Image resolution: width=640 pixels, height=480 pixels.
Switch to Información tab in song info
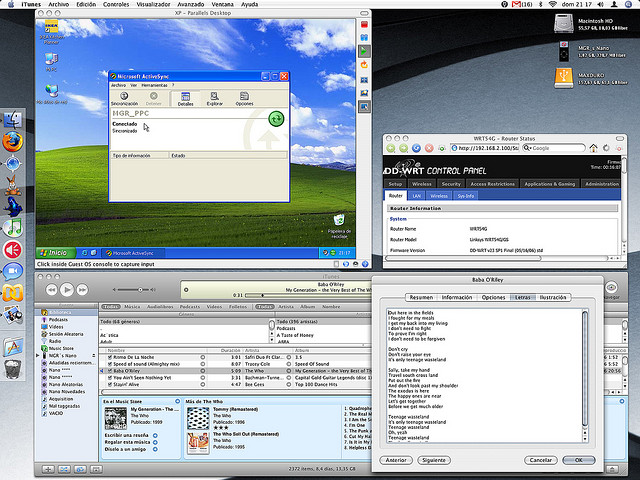tap(457, 298)
